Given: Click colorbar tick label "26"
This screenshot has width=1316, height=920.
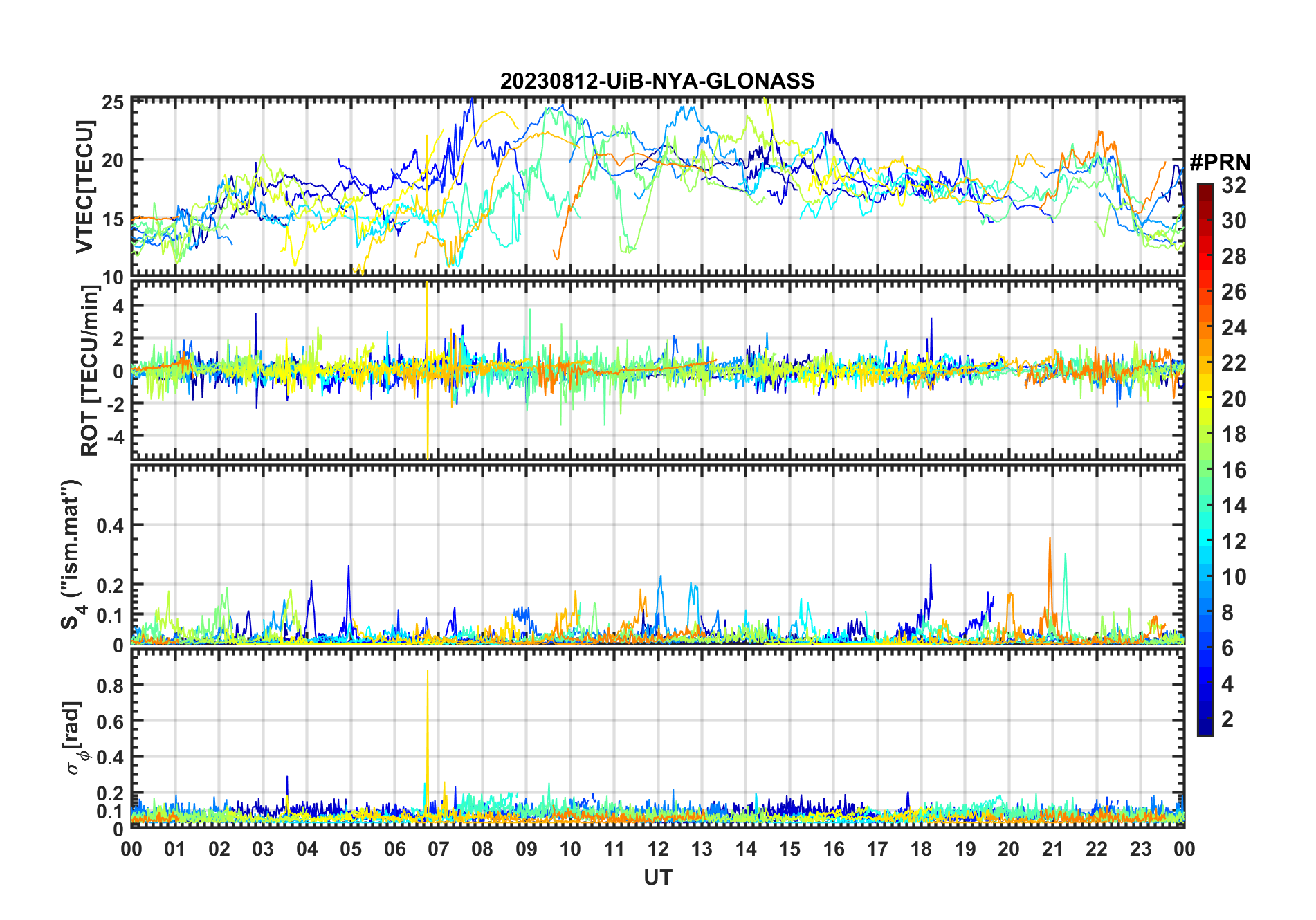Looking at the screenshot, I should click(1234, 292).
